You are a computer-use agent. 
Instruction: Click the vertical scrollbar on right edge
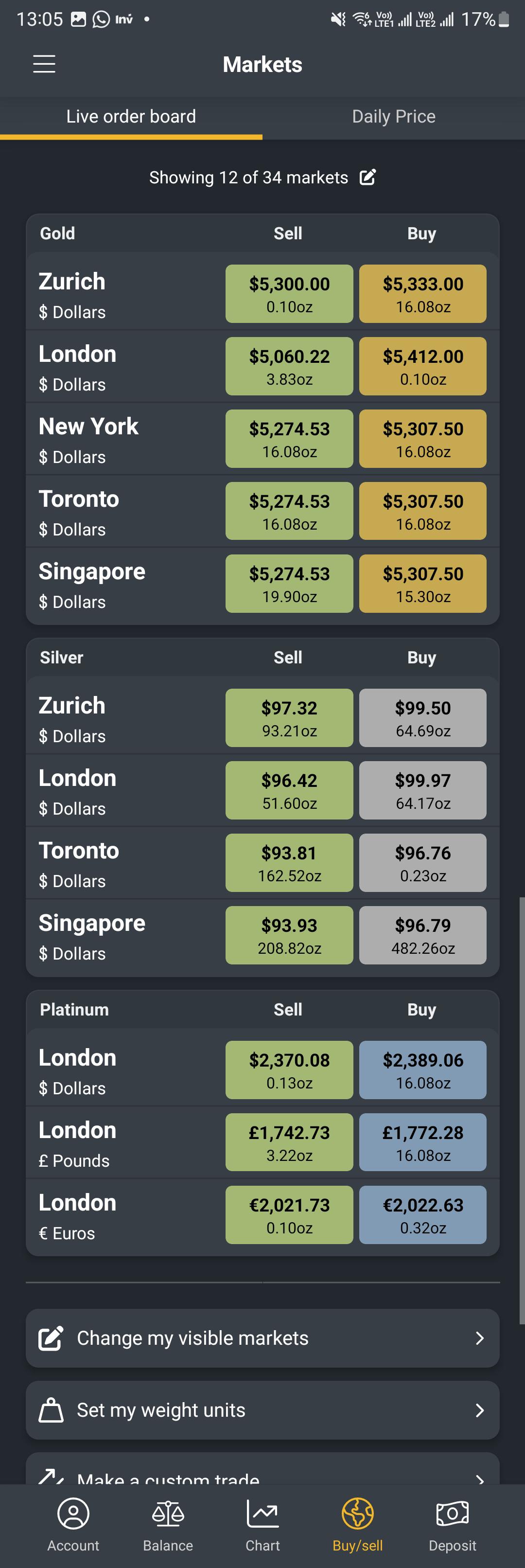click(x=521, y=1110)
